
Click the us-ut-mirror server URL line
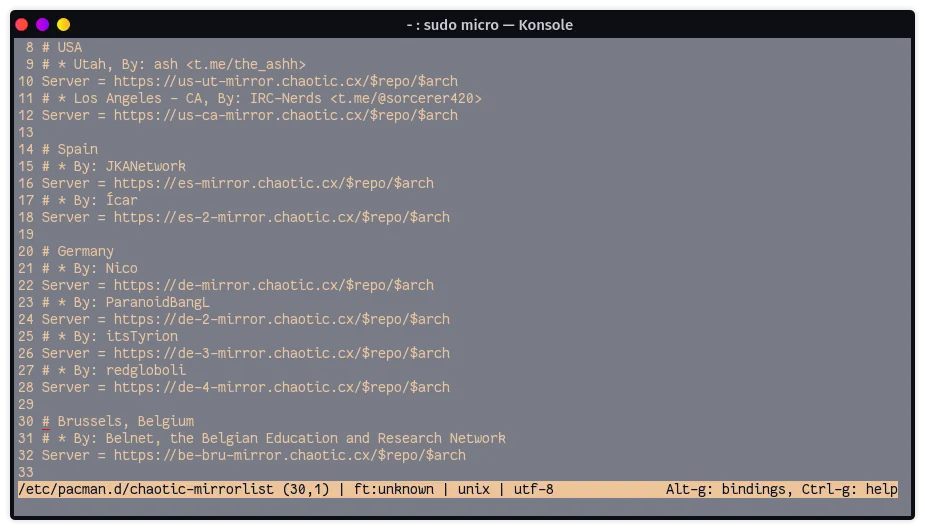click(250, 81)
